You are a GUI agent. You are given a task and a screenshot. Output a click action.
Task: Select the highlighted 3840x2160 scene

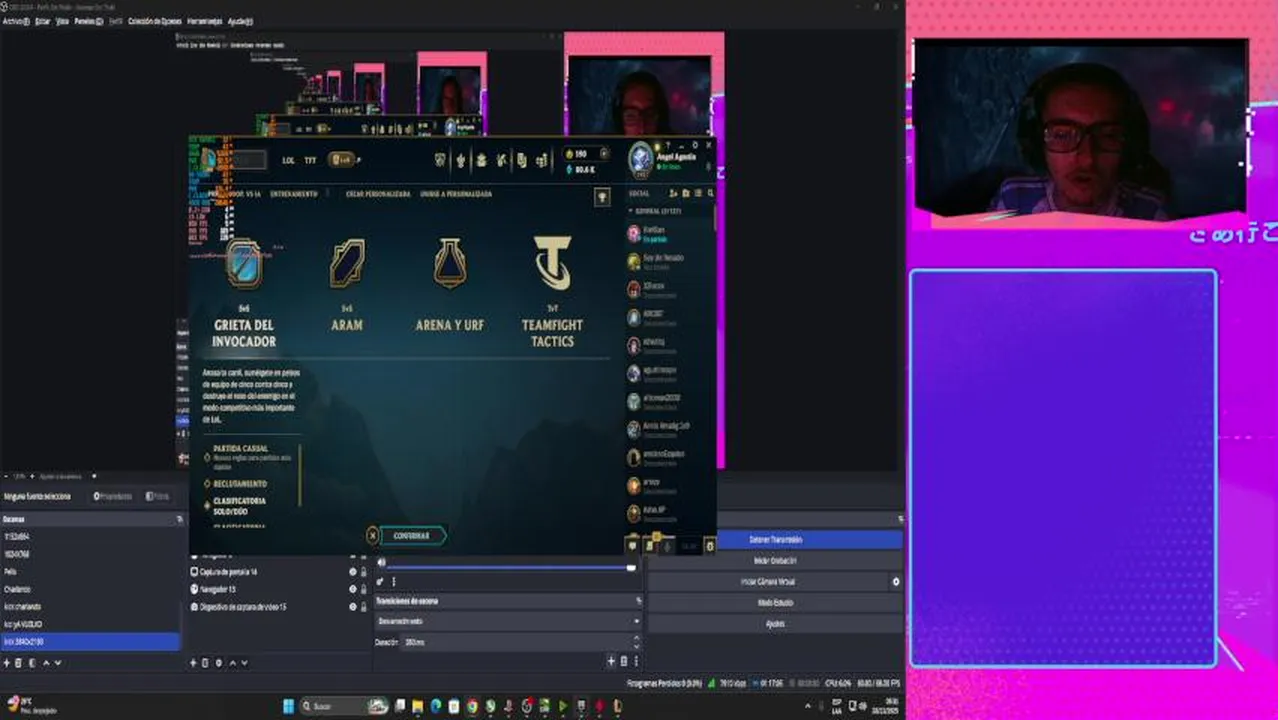(90, 641)
